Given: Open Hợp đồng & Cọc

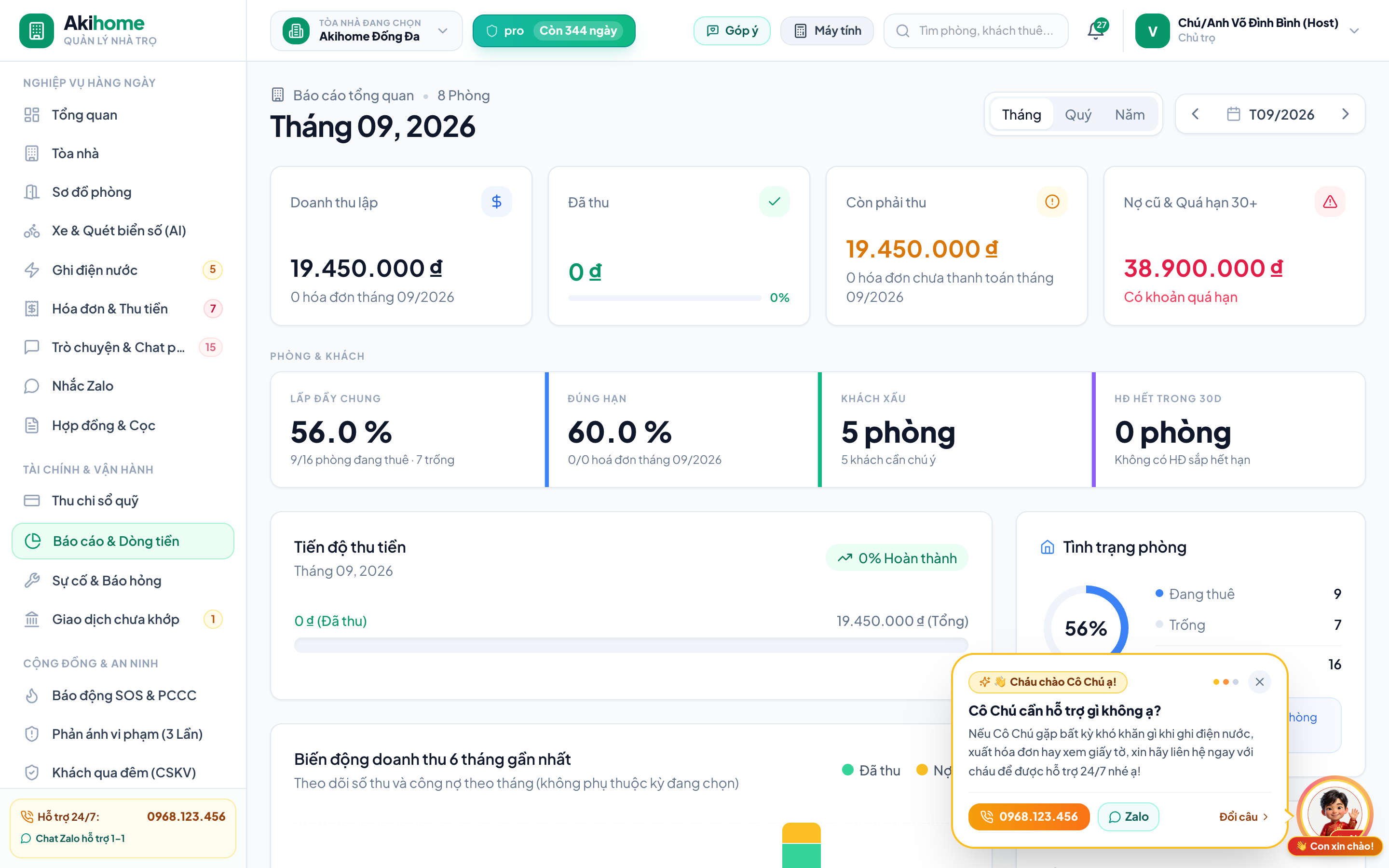Looking at the screenshot, I should click(x=123, y=425).
